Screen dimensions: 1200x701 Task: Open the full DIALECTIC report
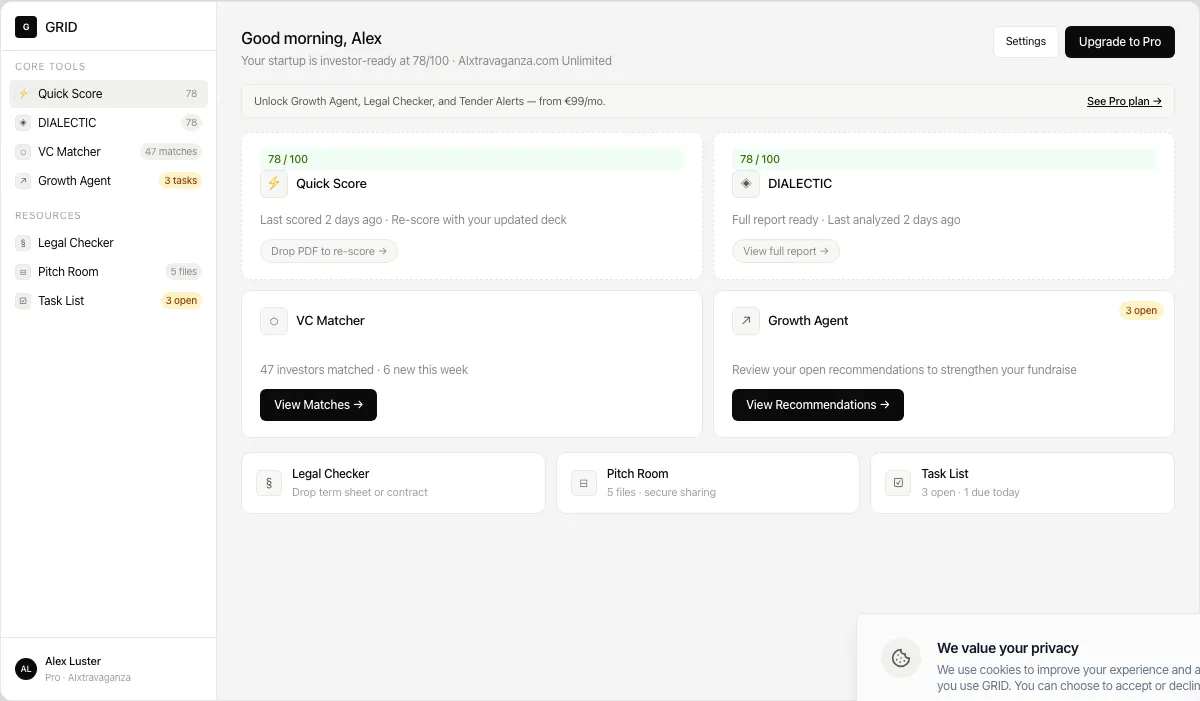tap(786, 250)
